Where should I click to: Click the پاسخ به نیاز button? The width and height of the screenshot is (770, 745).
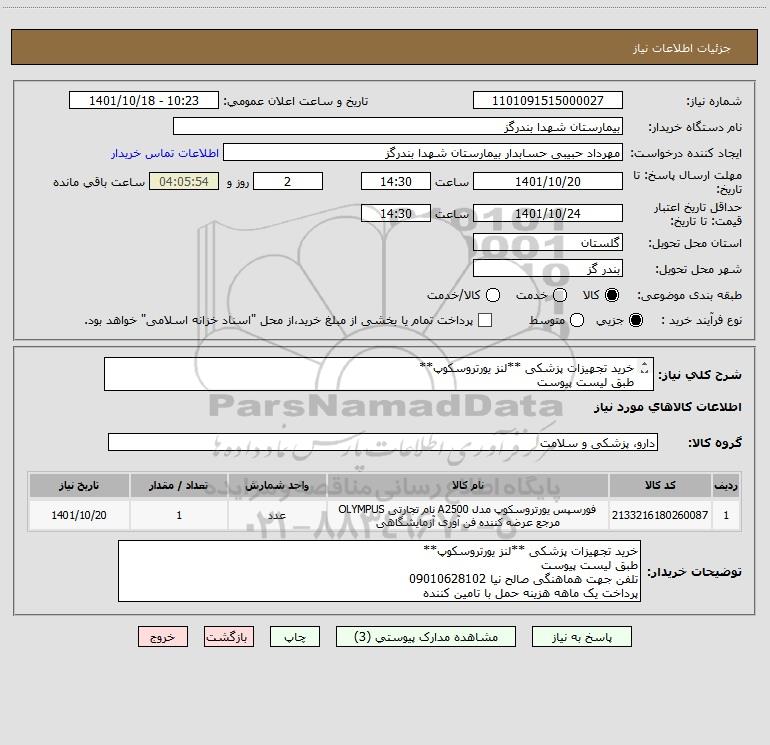(582, 637)
